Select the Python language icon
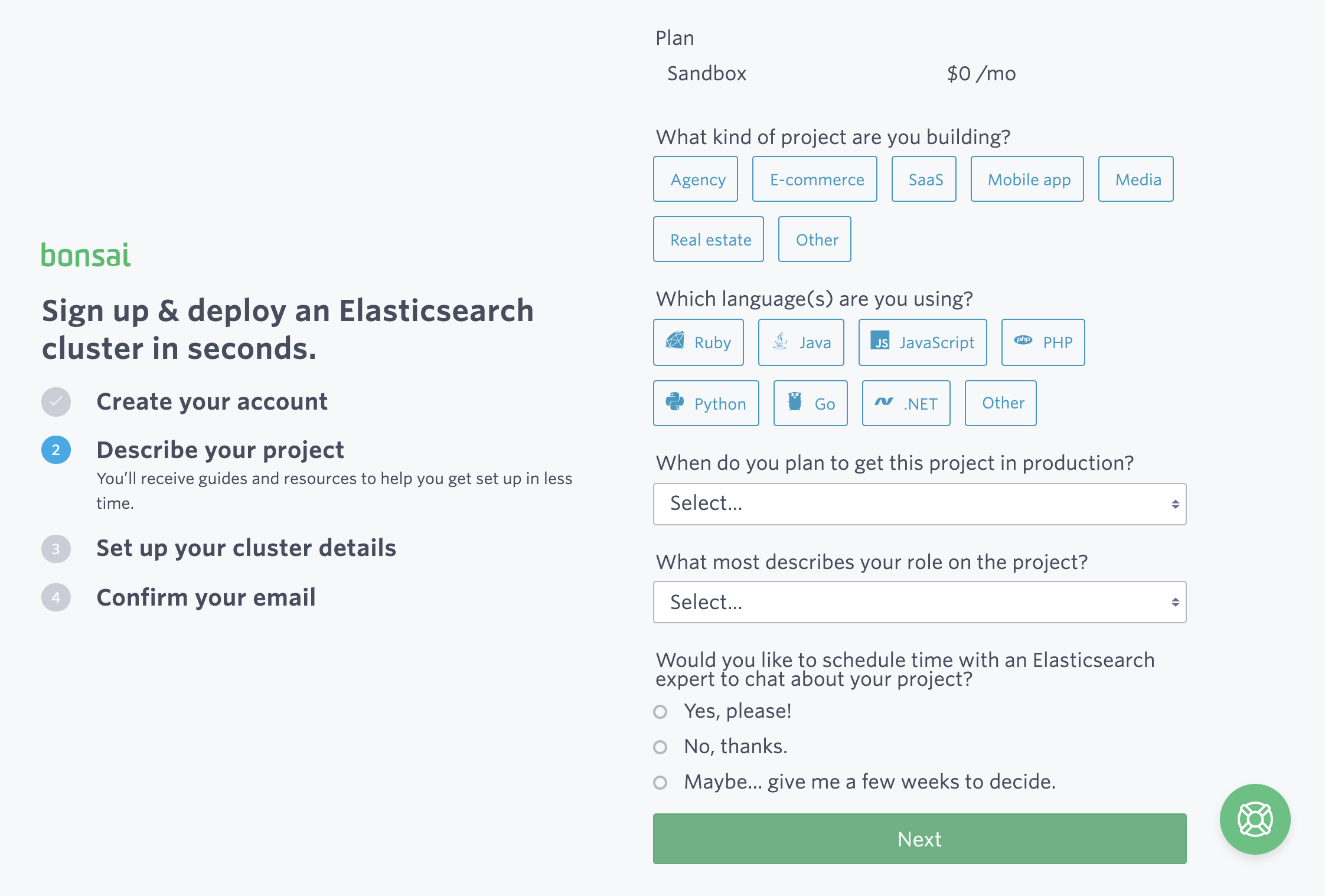 coord(706,403)
